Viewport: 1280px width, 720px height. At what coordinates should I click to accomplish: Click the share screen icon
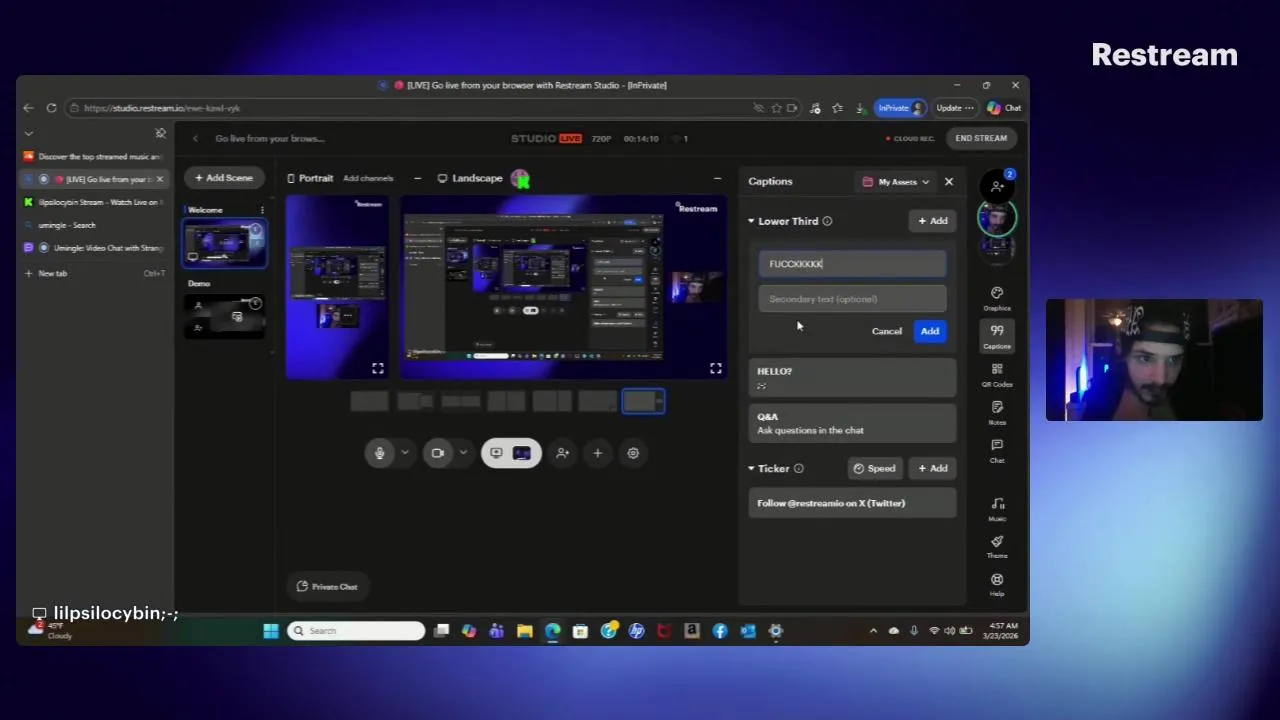coord(496,453)
